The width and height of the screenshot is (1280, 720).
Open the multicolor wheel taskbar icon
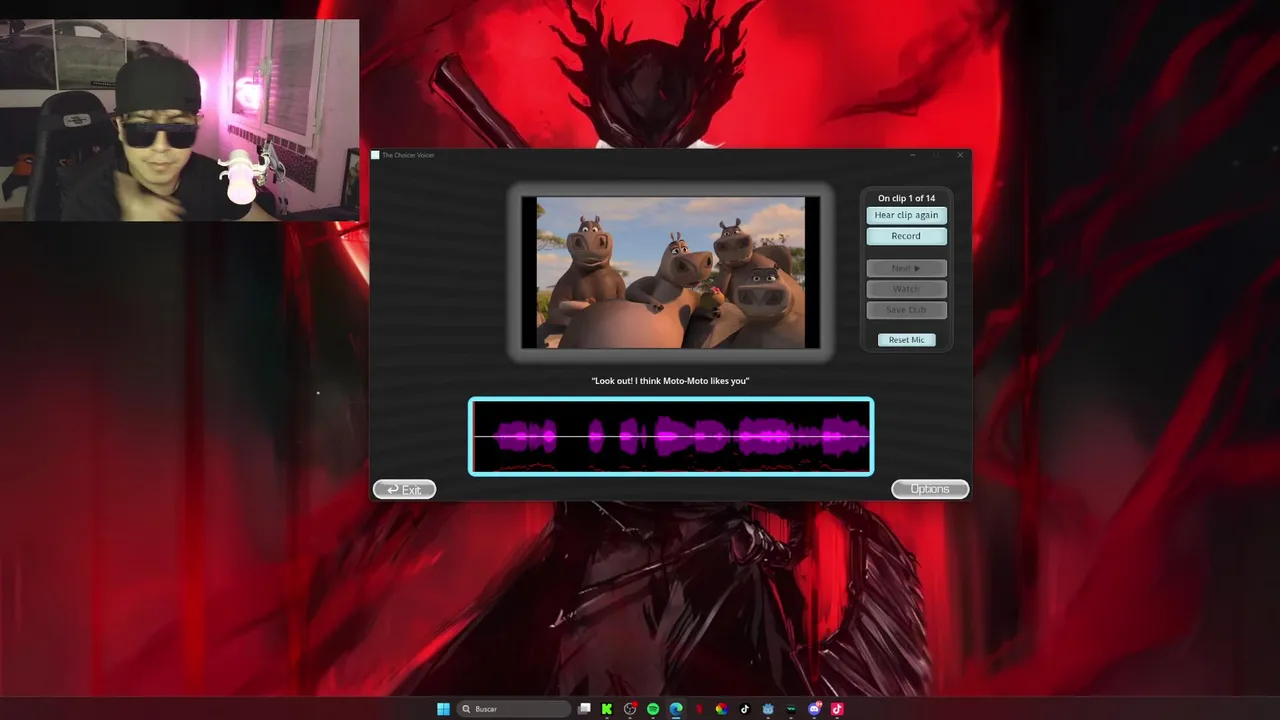click(721, 709)
